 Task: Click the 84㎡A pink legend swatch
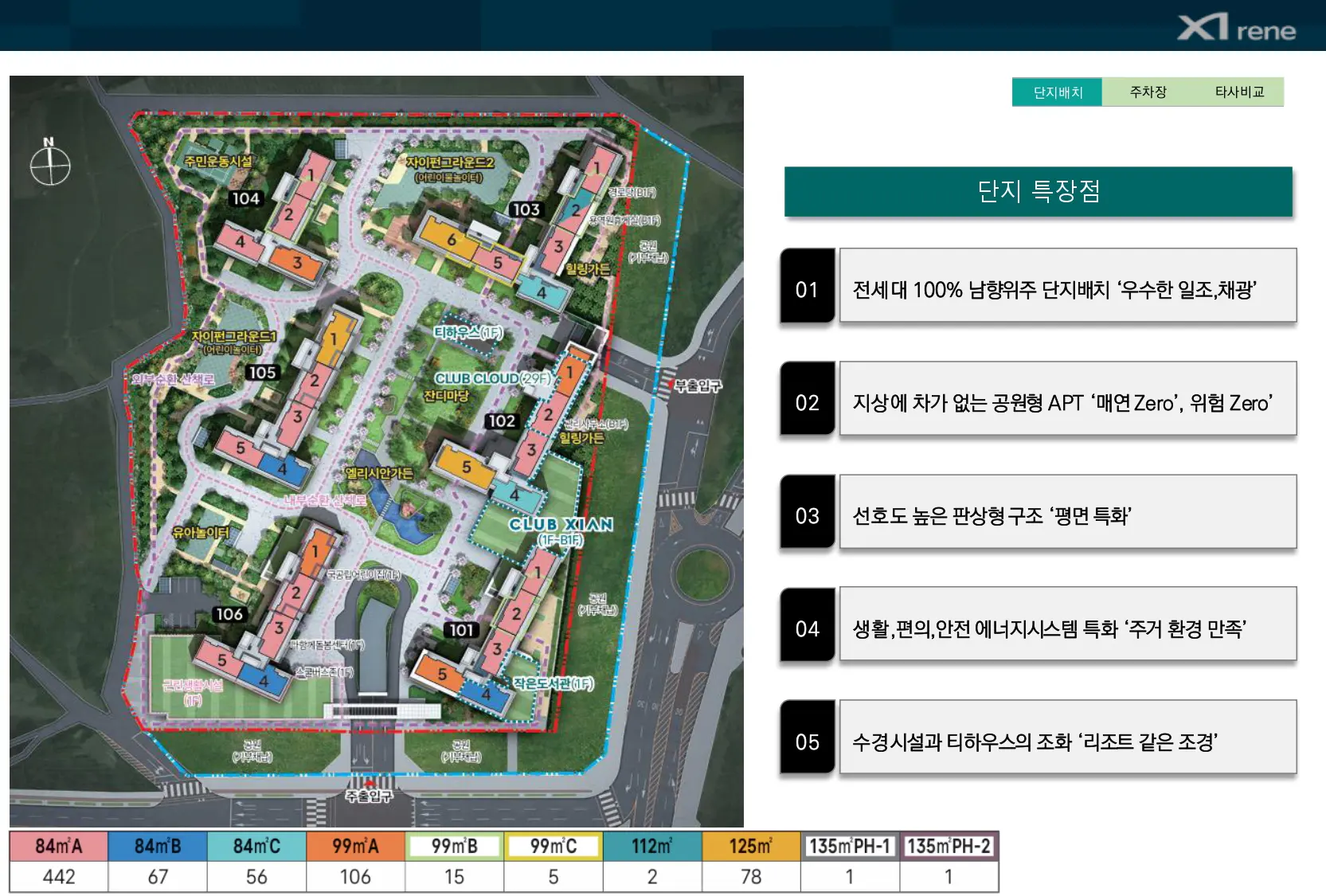click(59, 846)
